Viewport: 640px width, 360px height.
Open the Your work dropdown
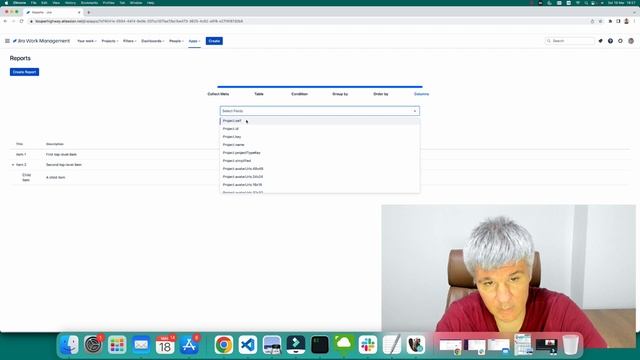87,41
